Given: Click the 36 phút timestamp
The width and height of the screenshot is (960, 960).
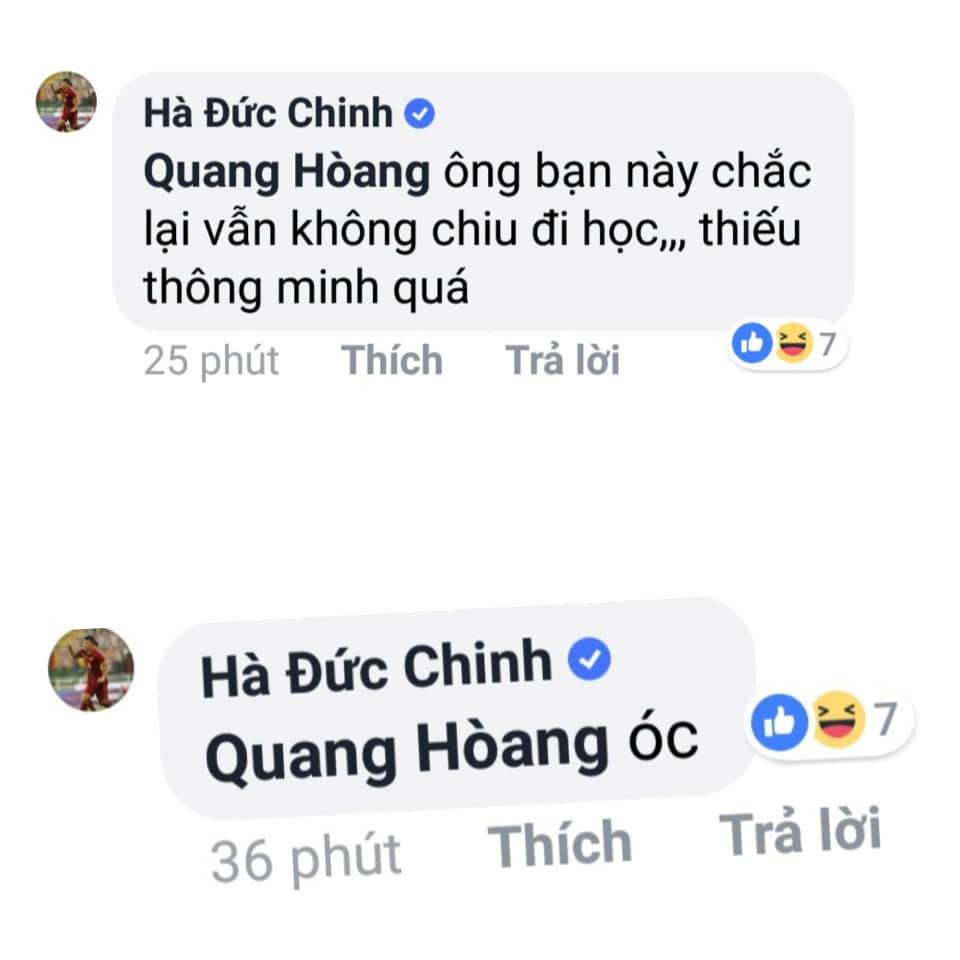Looking at the screenshot, I should coord(306,858).
